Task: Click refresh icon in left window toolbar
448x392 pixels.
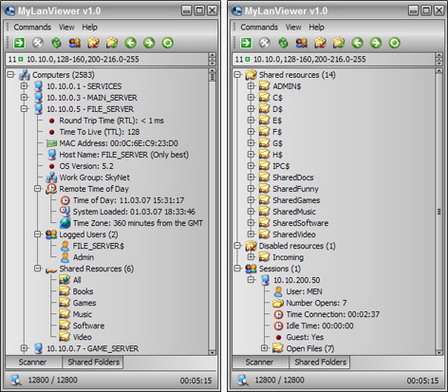Action: pyautogui.click(x=56, y=43)
